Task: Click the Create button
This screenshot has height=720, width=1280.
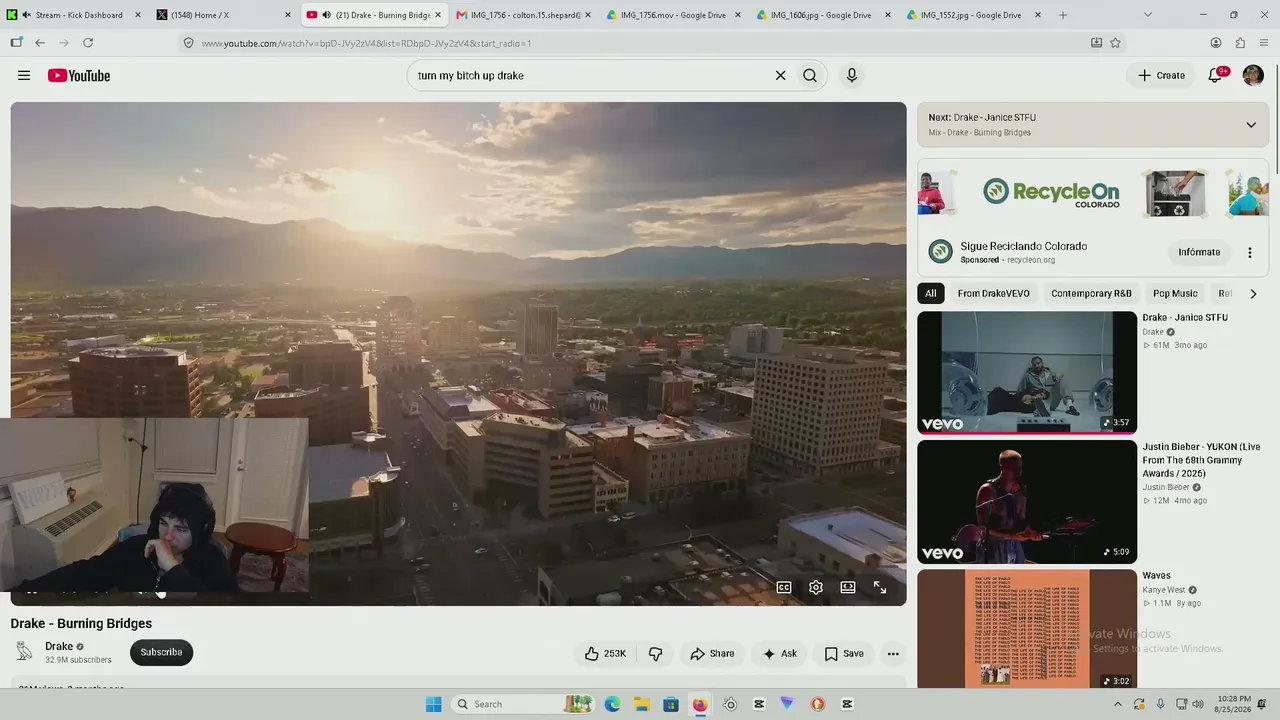Action: click(1161, 76)
